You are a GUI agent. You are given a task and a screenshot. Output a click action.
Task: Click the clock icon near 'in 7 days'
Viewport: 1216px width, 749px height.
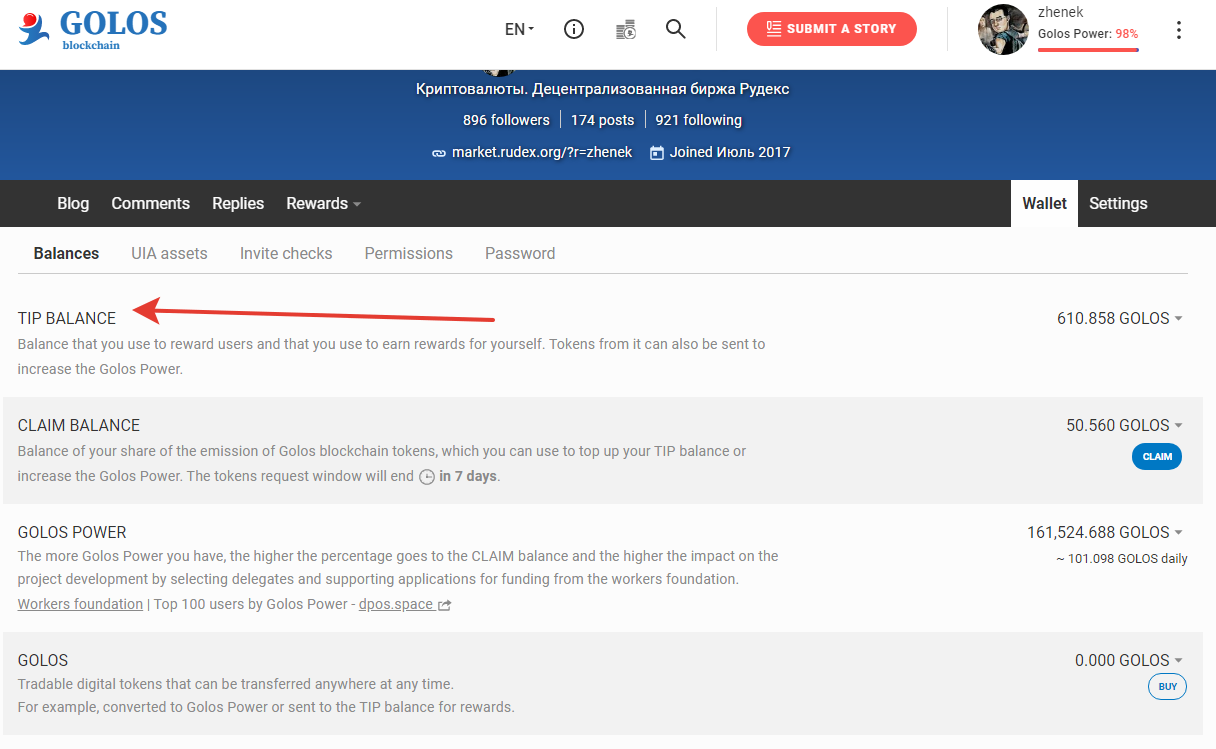tap(427, 477)
